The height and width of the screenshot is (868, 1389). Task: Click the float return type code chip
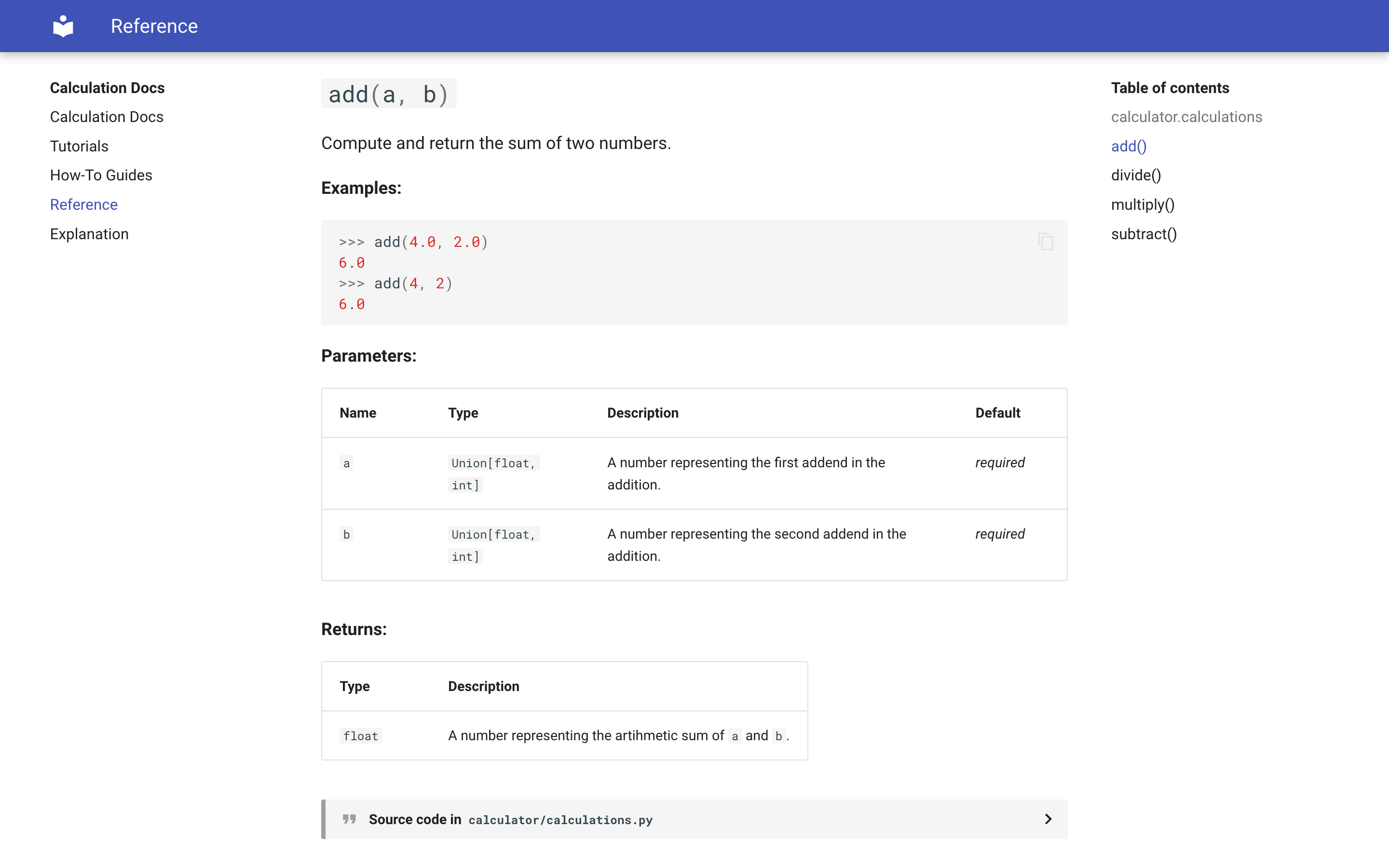[360, 735]
